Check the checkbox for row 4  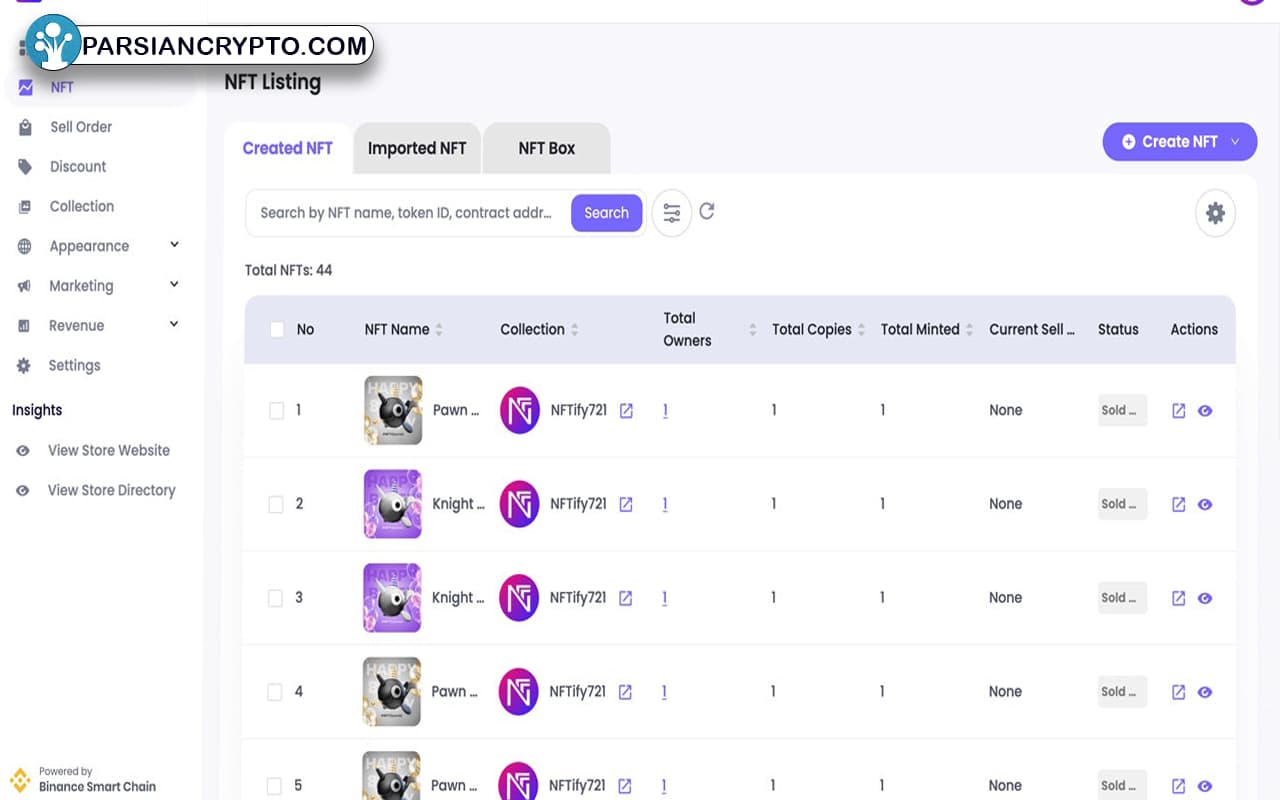point(276,692)
